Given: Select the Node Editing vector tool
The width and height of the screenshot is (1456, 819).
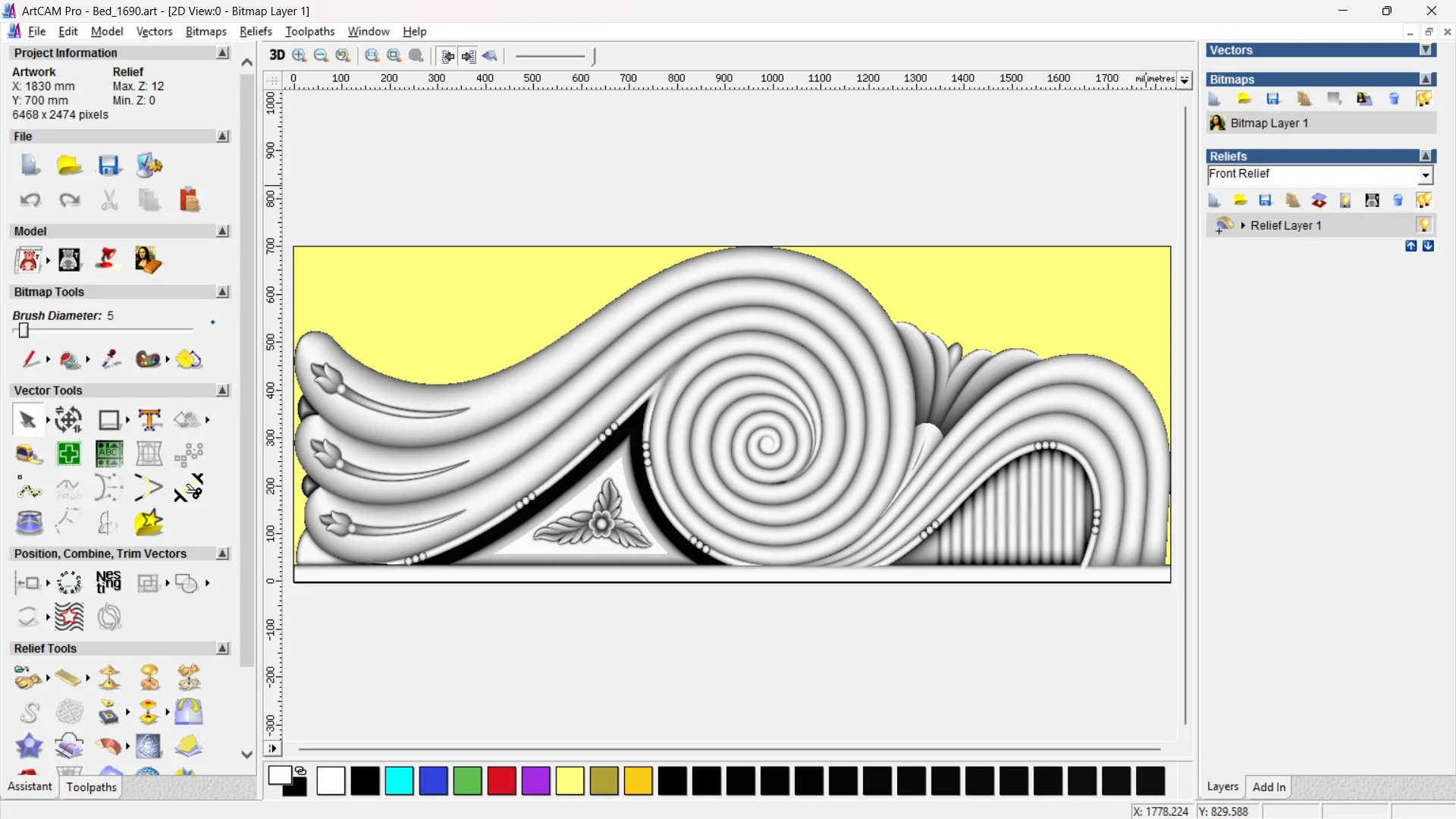Looking at the screenshot, I should pyautogui.click(x=29, y=489).
